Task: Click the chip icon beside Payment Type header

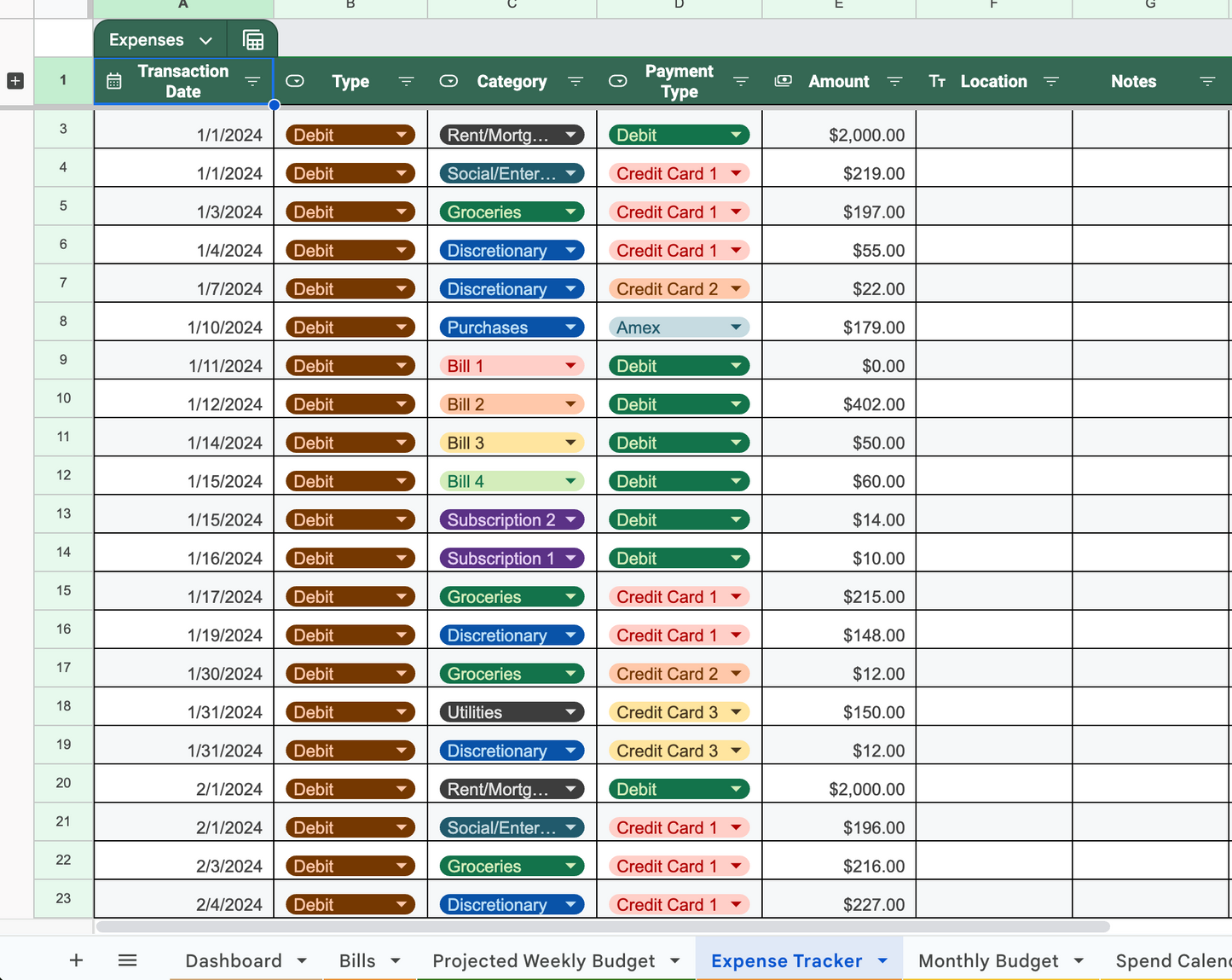Action: point(617,81)
